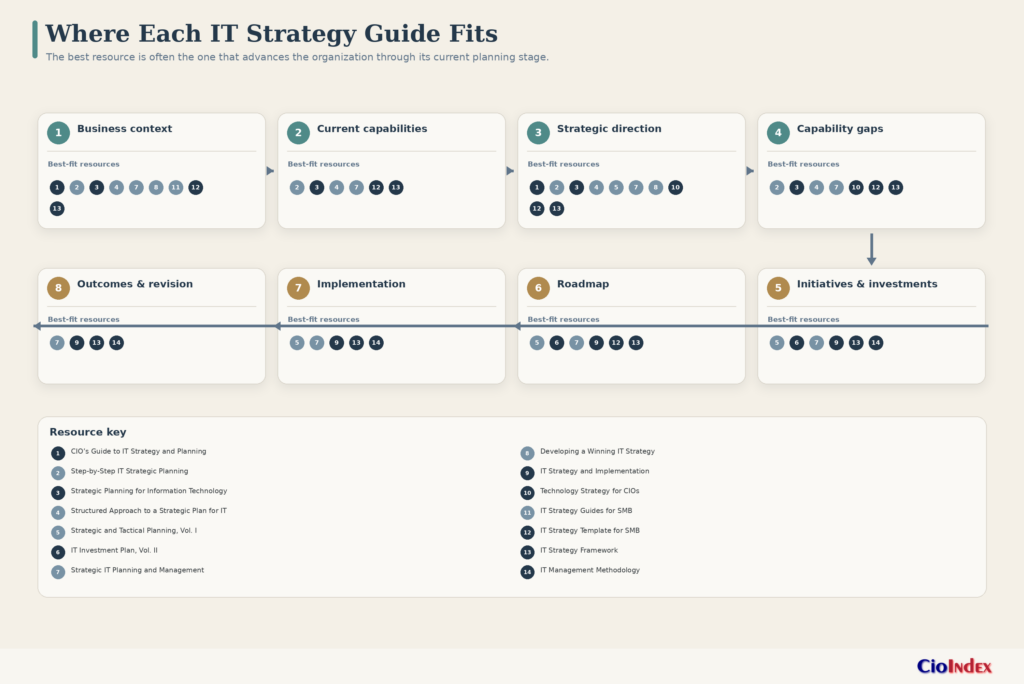The width and height of the screenshot is (1024, 684).
Task: Click resource badge 8 in the Business context card
Action: point(156,187)
